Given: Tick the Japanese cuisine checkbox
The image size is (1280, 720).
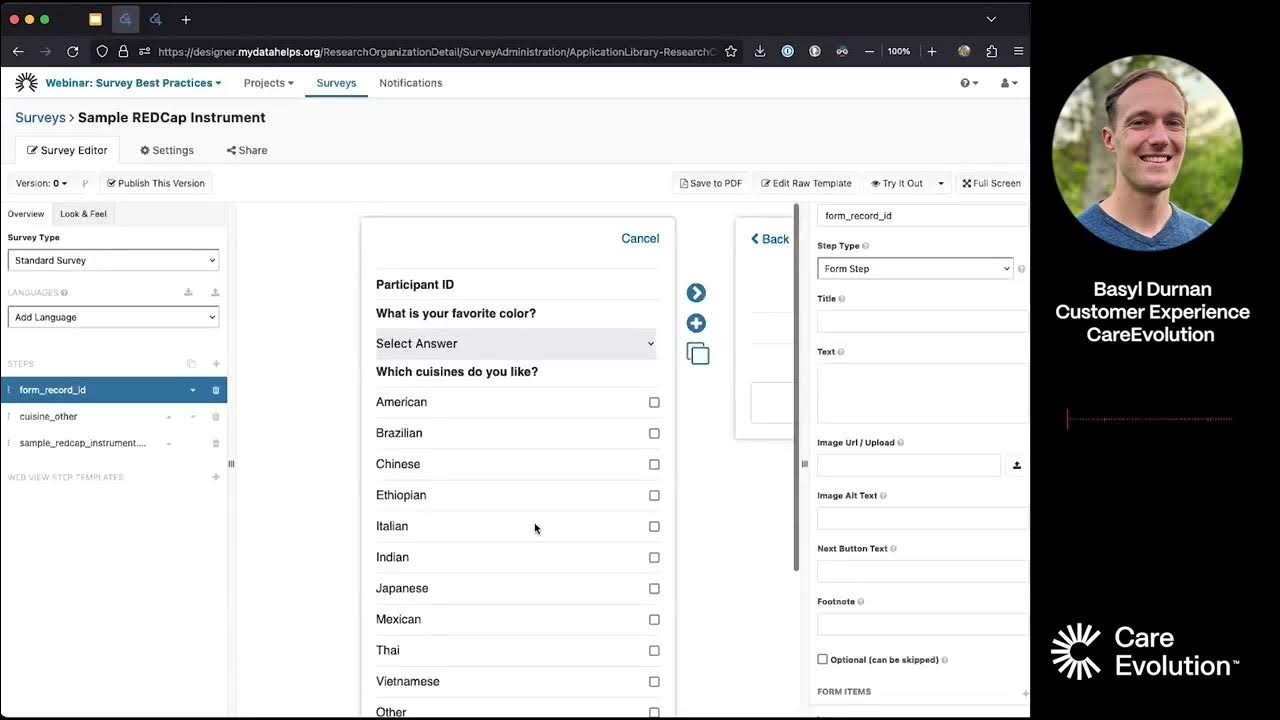Looking at the screenshot, I should [654, 588].
